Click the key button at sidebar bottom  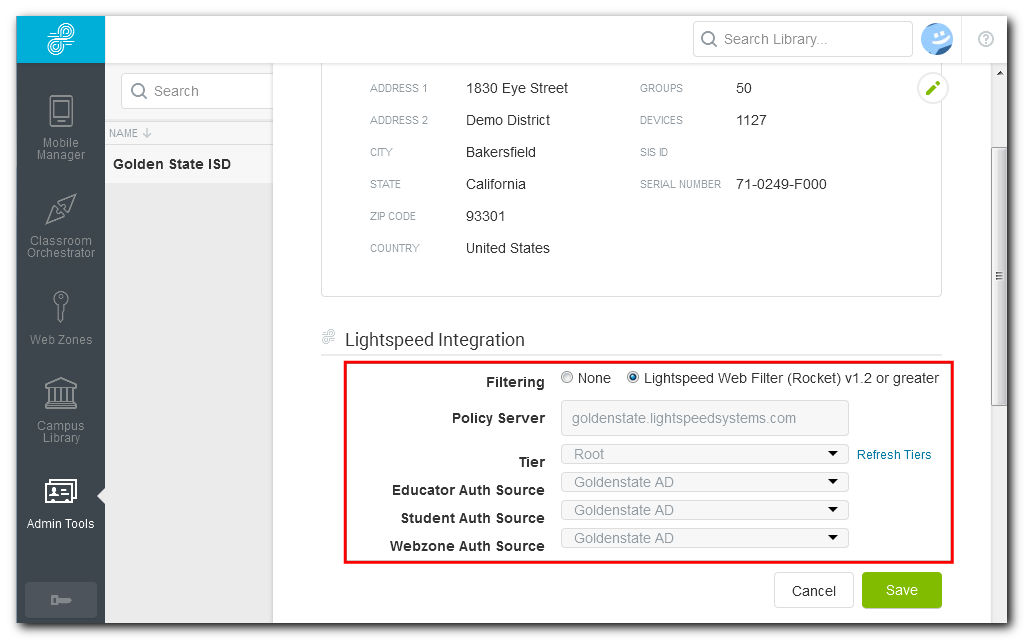(61, 600)
